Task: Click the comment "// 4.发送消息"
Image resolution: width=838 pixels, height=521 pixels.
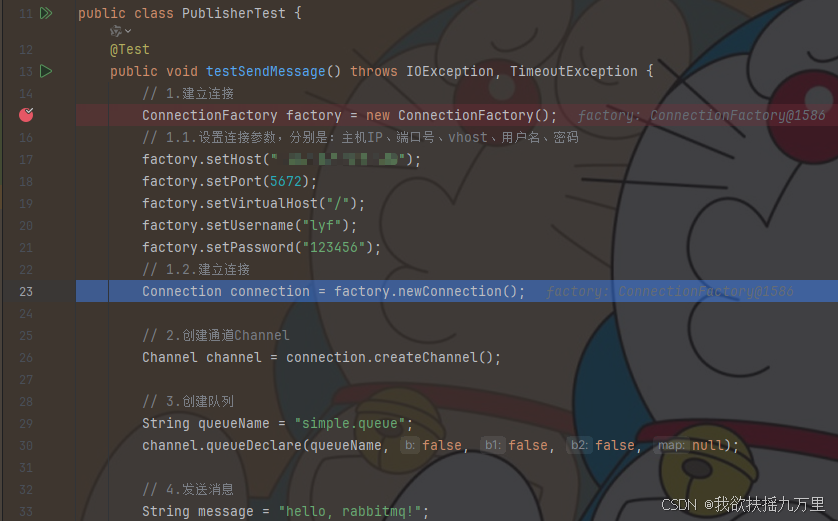Action: 188,489
